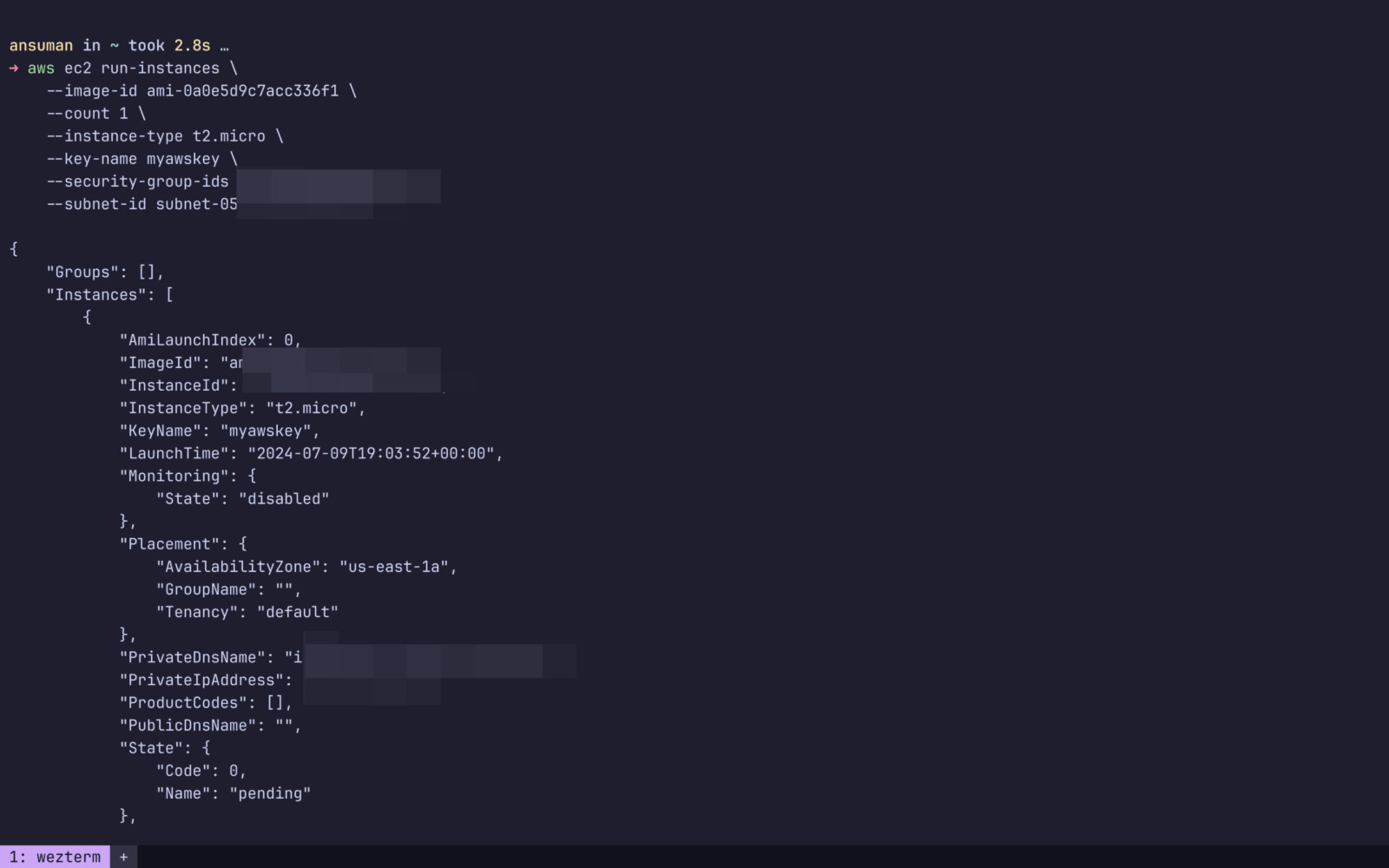Image resolution: width=1389 pixels, height=868 pixels.
Task: Click the redacted --security-group-ids value
Action: (x=339, y=184)
